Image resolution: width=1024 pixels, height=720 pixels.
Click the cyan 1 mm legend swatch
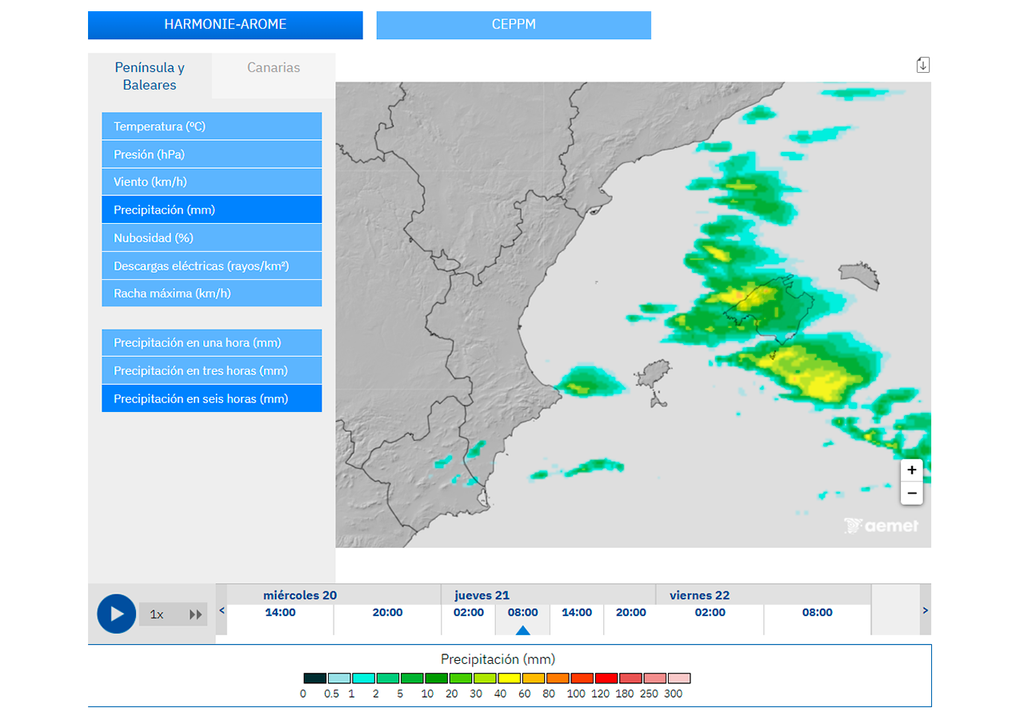click(x=364, y=678)
